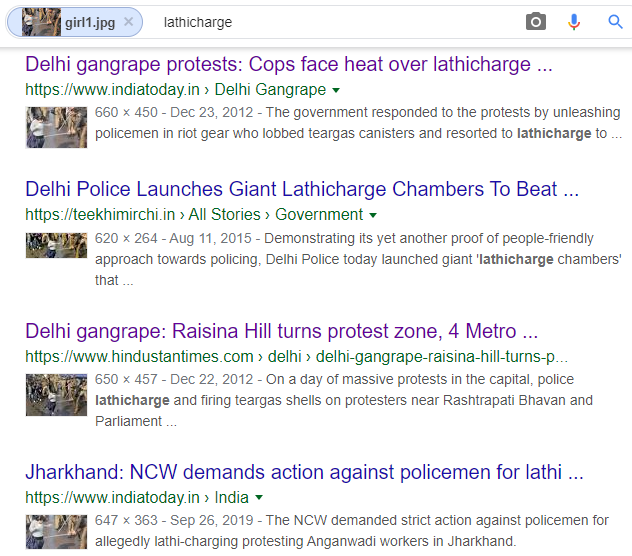The height and width of the screenshot is (556, 632).
Task: Click the camera search-by-image icon
Action: [x=536, y=22]
